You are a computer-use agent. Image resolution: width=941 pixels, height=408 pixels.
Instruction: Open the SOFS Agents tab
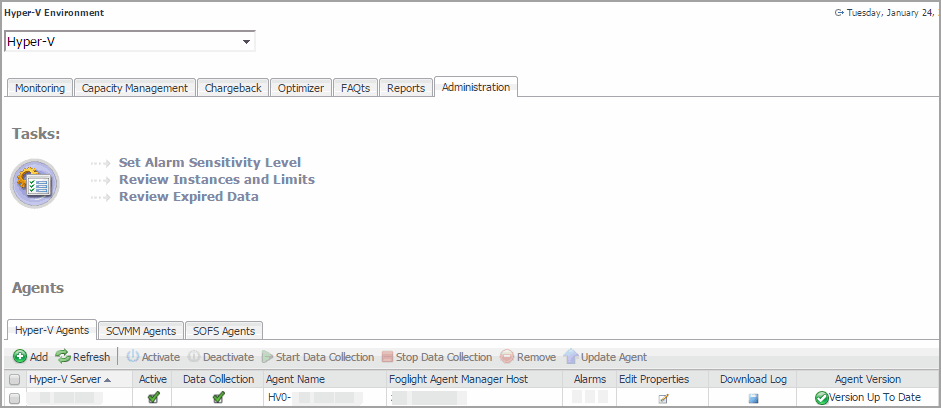click(x=224, y=331)
